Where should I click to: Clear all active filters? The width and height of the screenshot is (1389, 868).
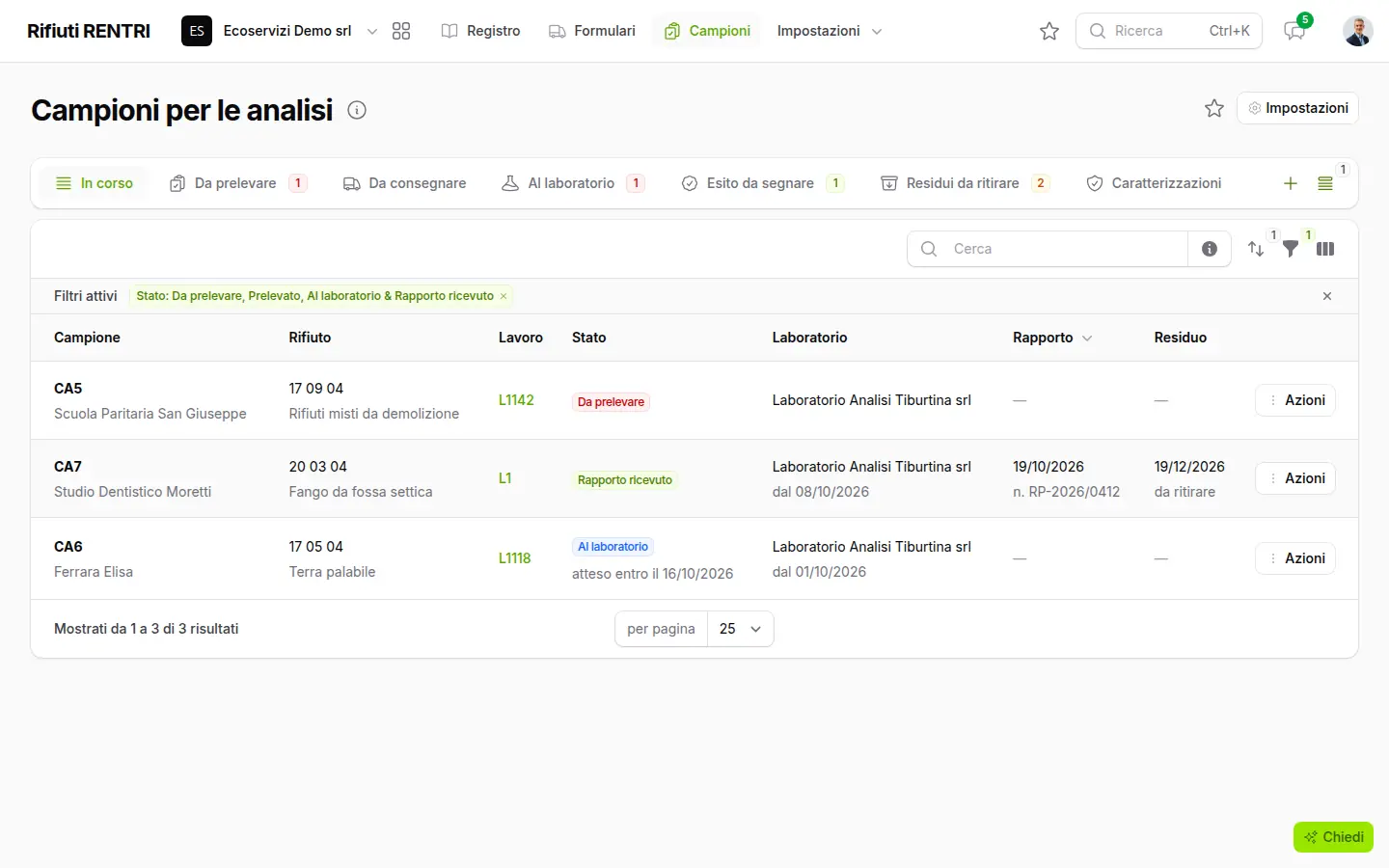[x=1327, y=296]
